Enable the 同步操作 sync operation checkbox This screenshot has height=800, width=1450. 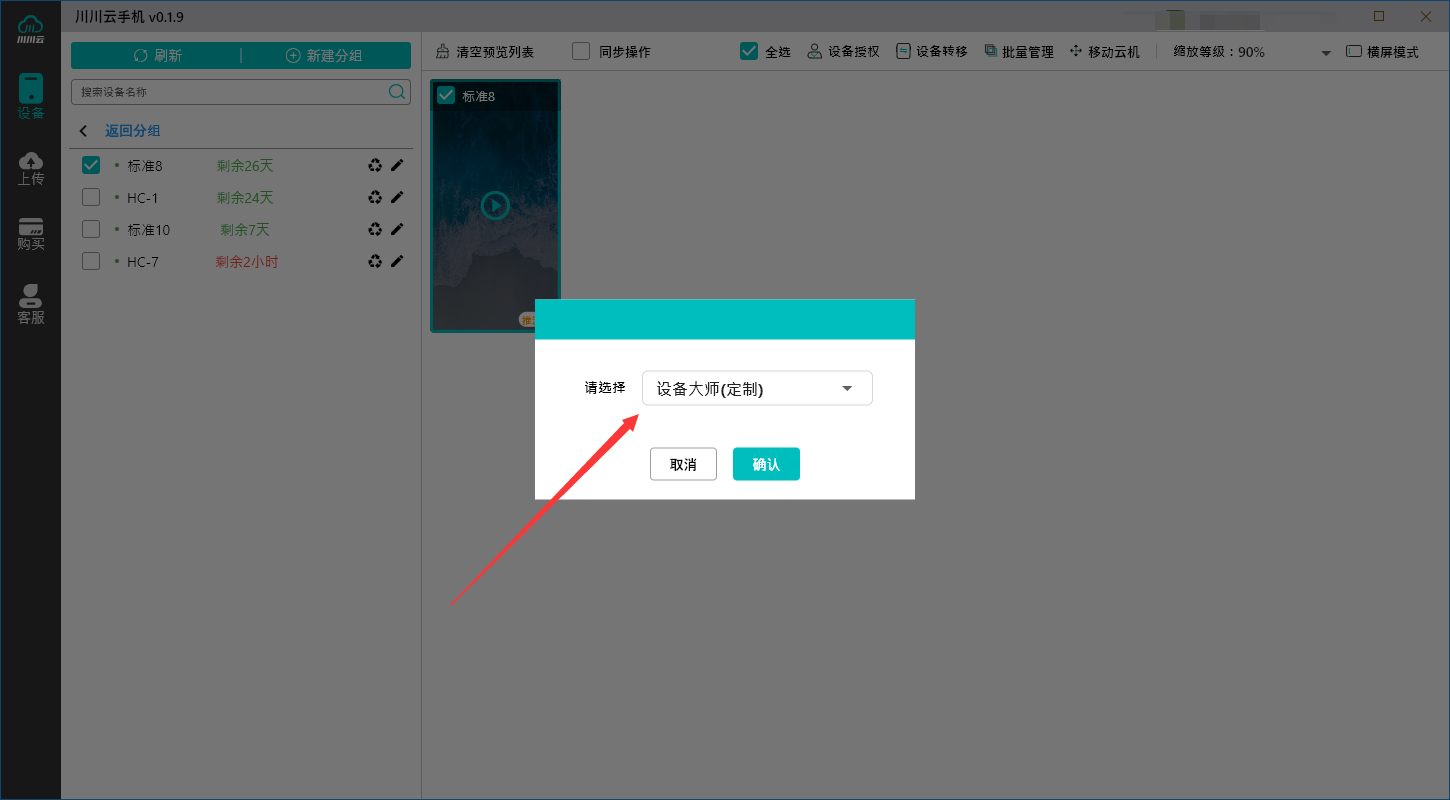tap(580, 51)
